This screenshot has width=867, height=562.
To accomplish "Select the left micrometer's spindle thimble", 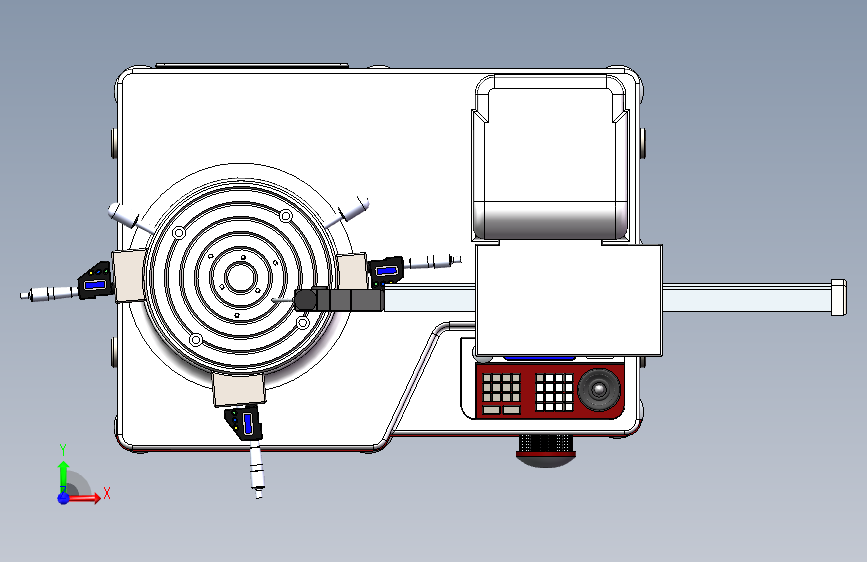I will [49, 293].
